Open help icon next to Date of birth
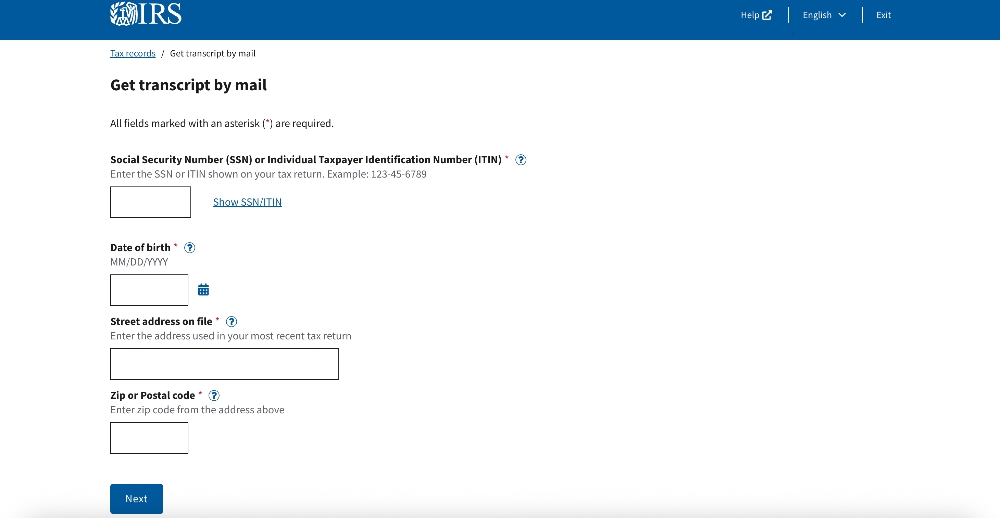1000x518 pixels. [189, 248]
